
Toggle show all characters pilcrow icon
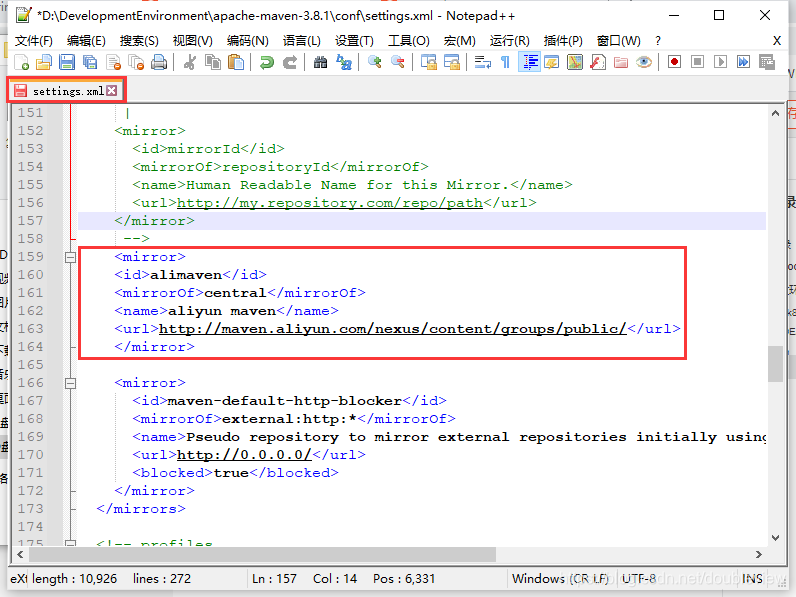(x=505, y=62)
